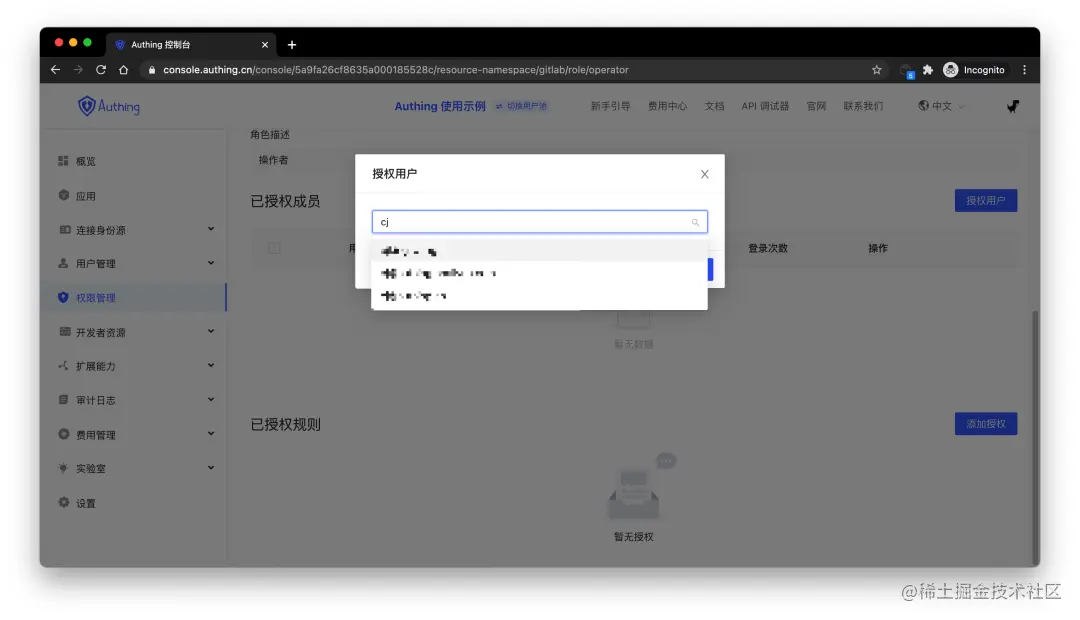Click the page vertical scrollbar
Image resolution: width=1080 pixels, height=620 pixels.
1035,437
